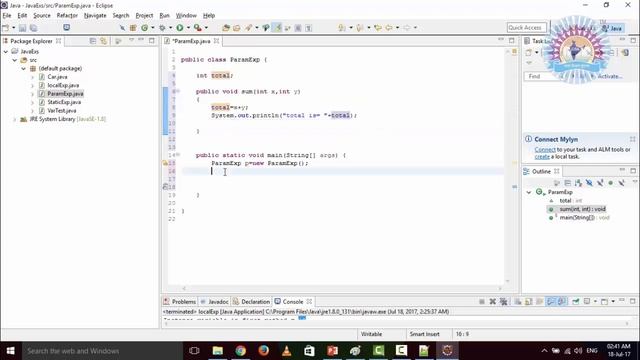Toggle Mark Occurrences in main toolbar
The width and height of the screenshot is (640, 360).
278,28
